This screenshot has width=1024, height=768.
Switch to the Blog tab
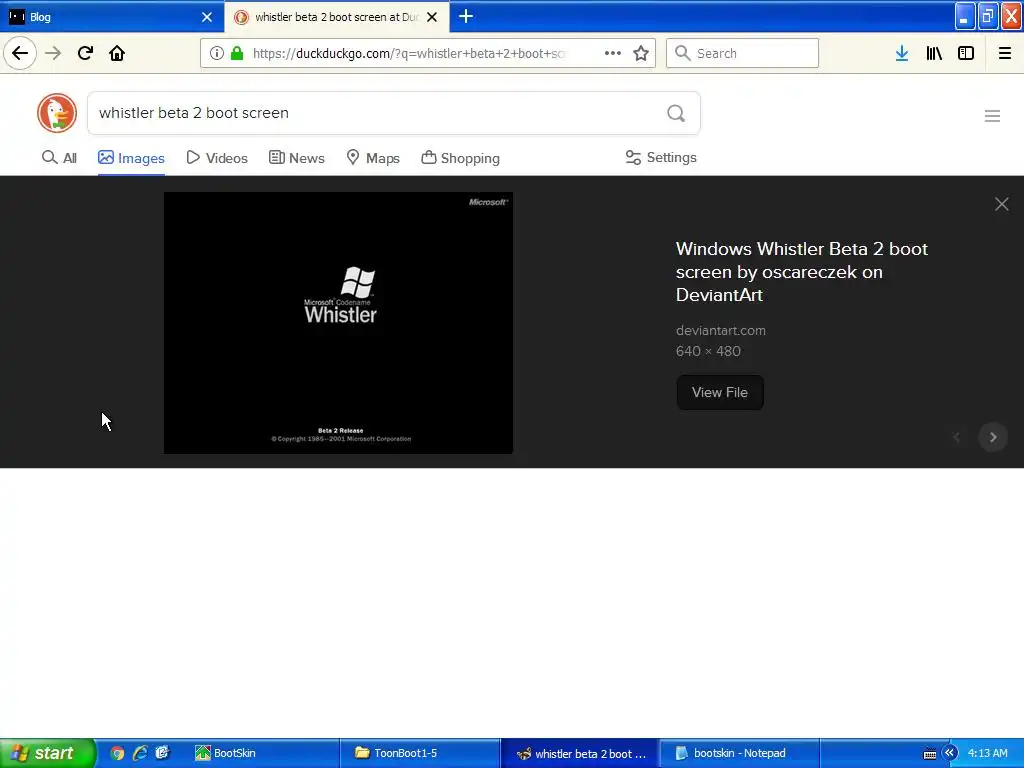pyautogui.click(x=112, y=17)
